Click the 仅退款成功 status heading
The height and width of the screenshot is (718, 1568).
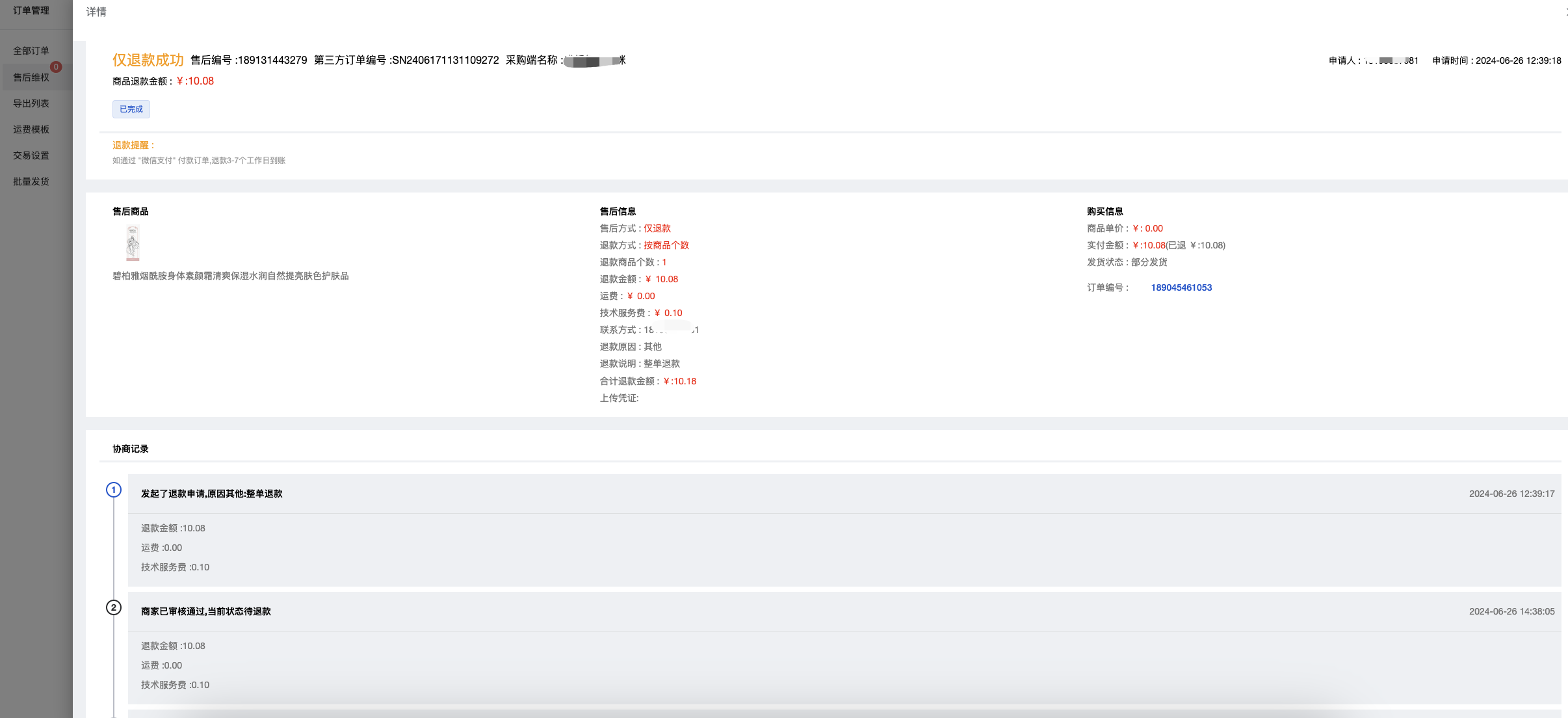pos(148,60)
